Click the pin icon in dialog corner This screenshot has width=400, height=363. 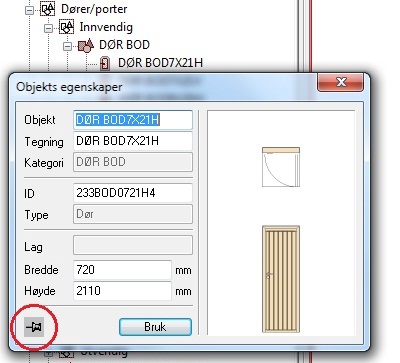(34, 327)
